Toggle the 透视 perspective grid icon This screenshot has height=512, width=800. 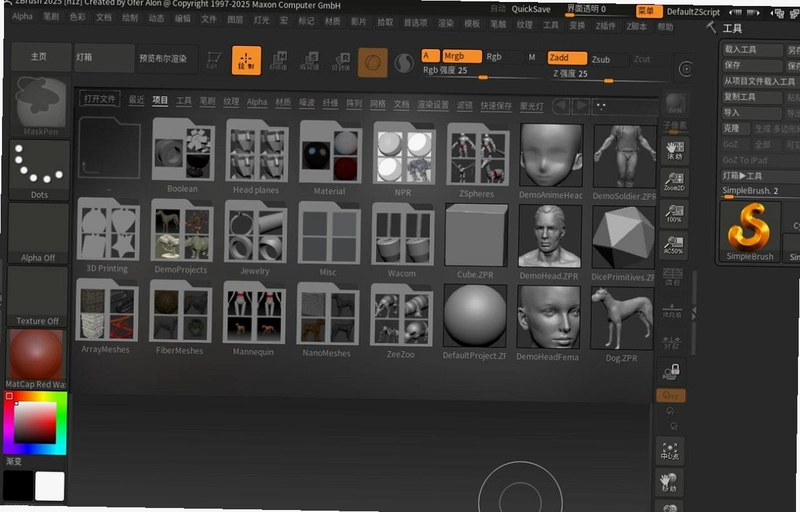(673, 278)
